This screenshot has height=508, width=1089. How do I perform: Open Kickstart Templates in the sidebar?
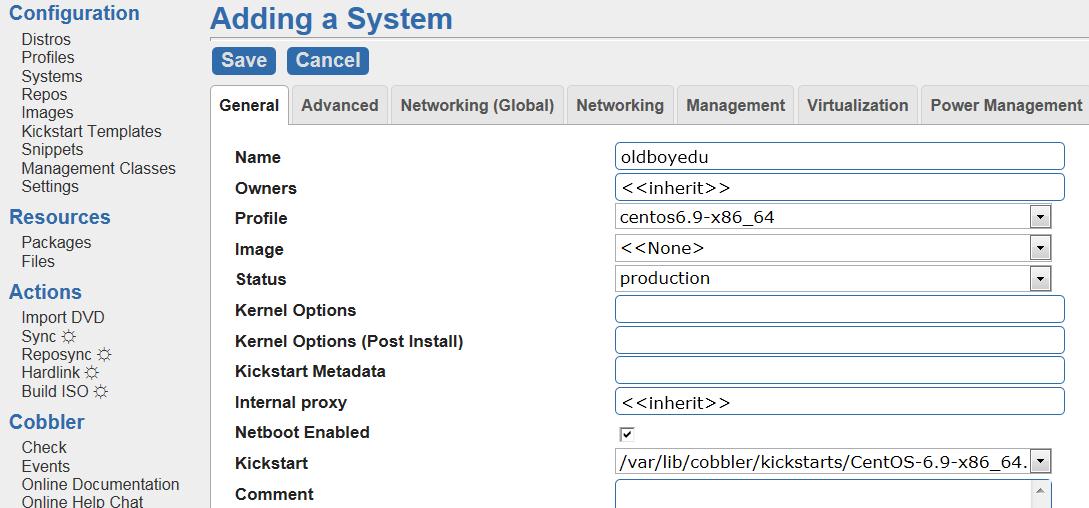pos(91,131)
